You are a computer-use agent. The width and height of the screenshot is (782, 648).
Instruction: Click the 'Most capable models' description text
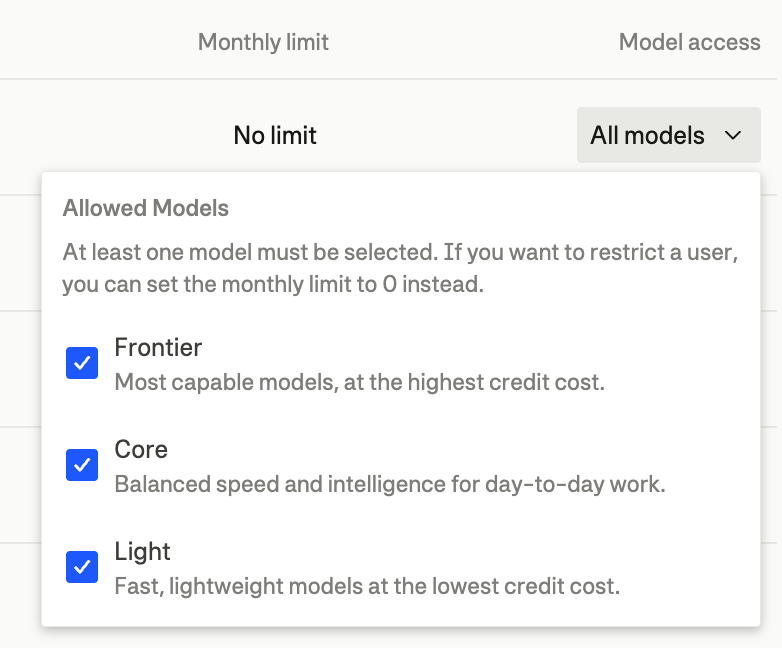(360, 383)
